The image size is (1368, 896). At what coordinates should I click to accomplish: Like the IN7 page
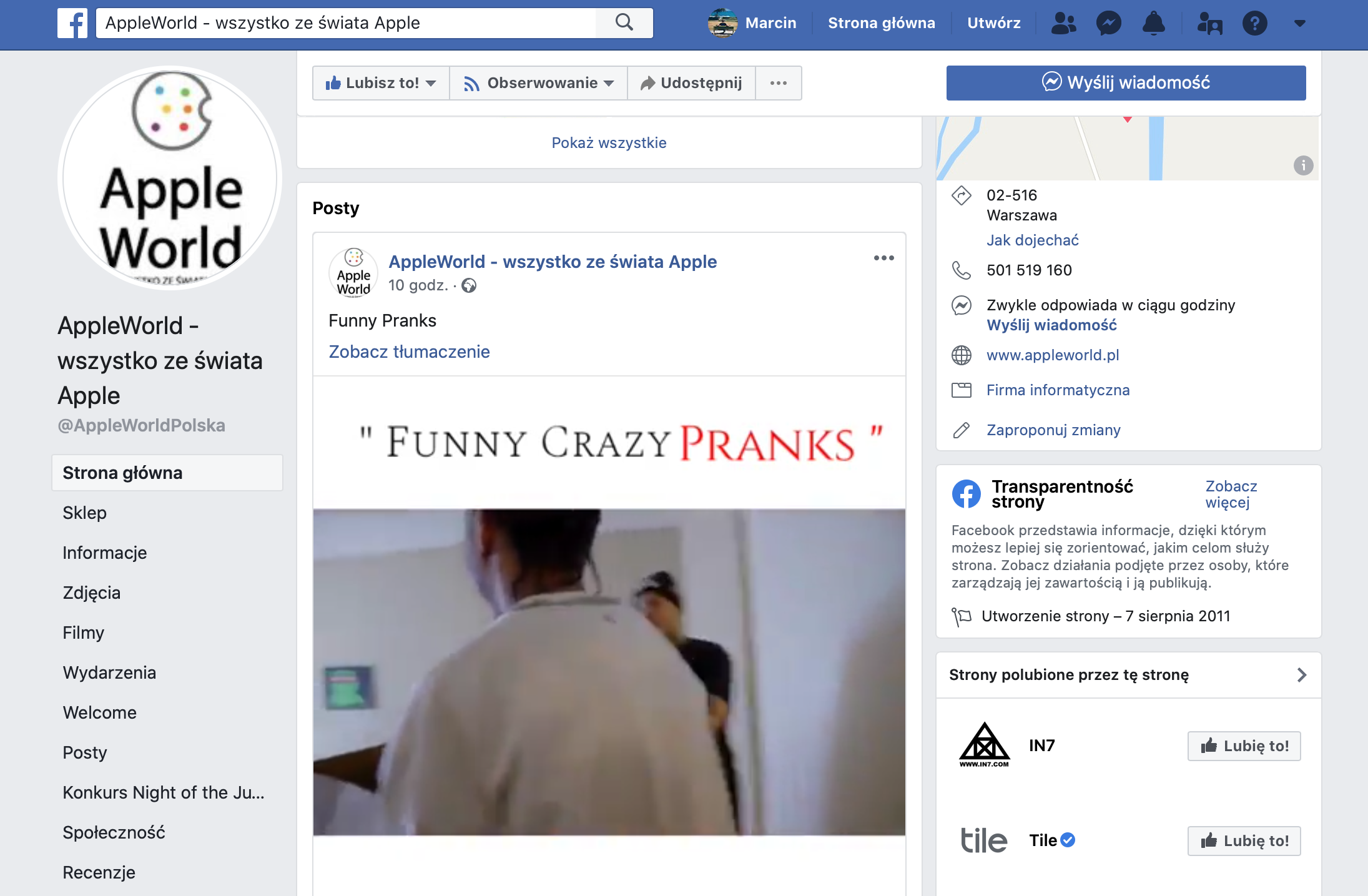[1244, 746]
